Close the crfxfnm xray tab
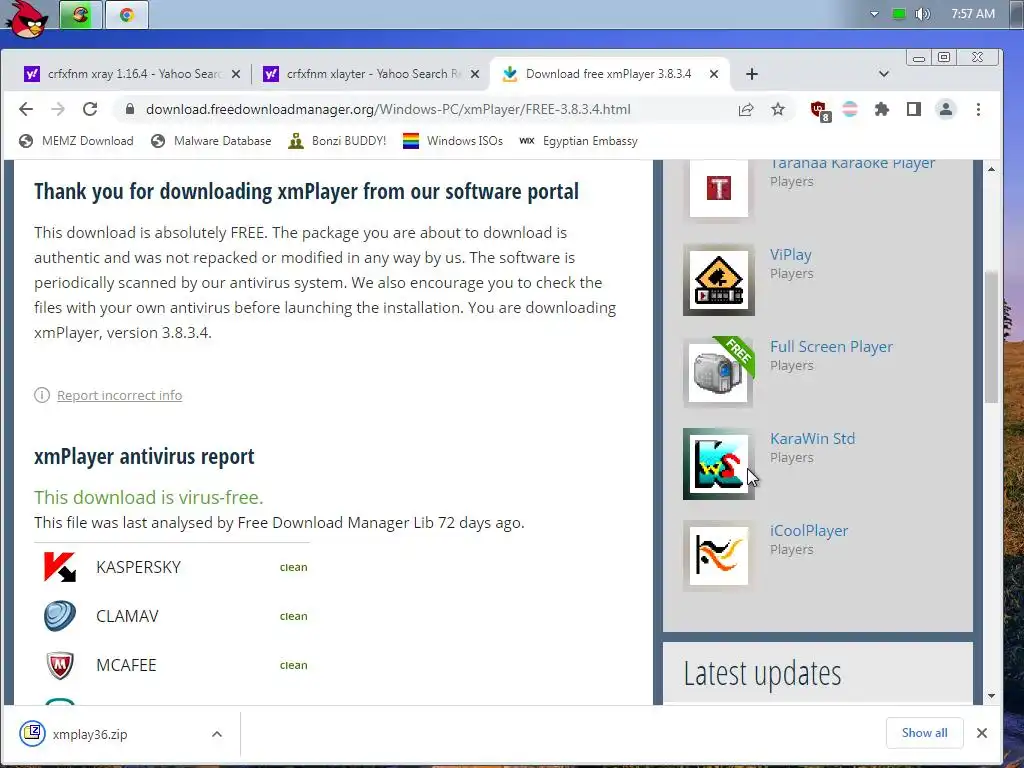The width and height of the screenshot is (1024, 768). tap(236, 74)
